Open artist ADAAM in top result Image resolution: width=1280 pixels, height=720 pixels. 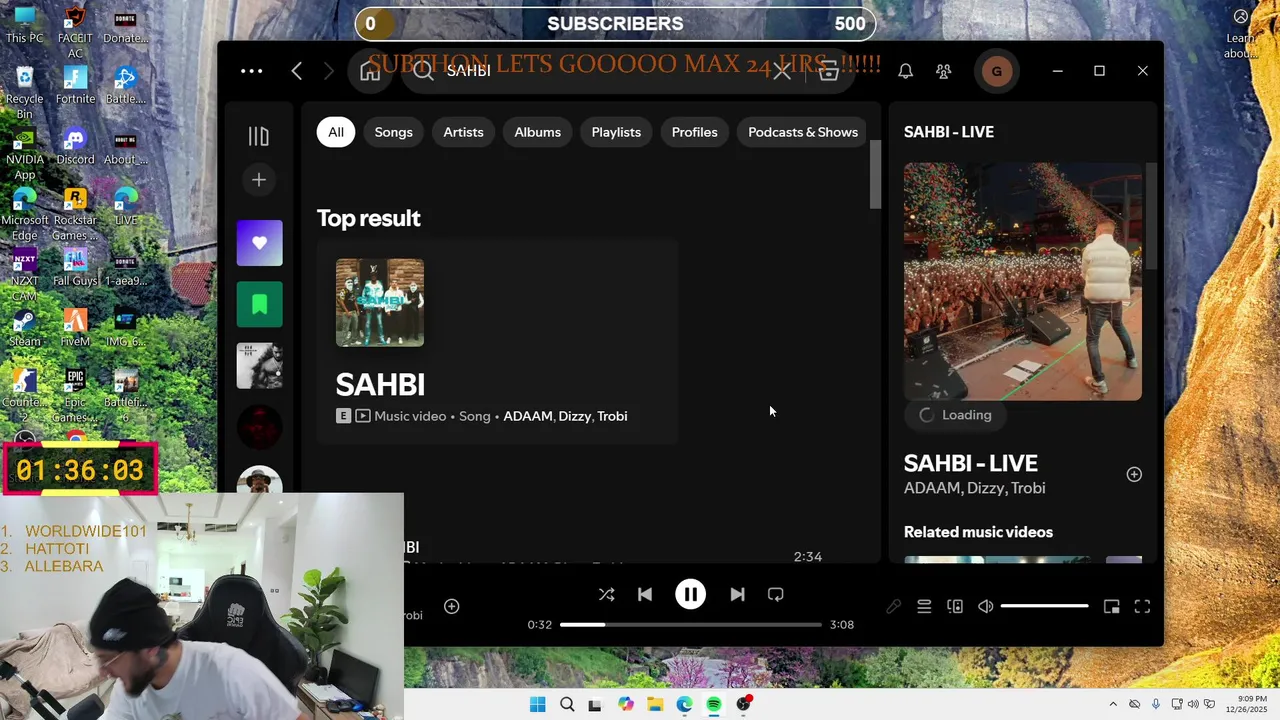tap(528, 416)
